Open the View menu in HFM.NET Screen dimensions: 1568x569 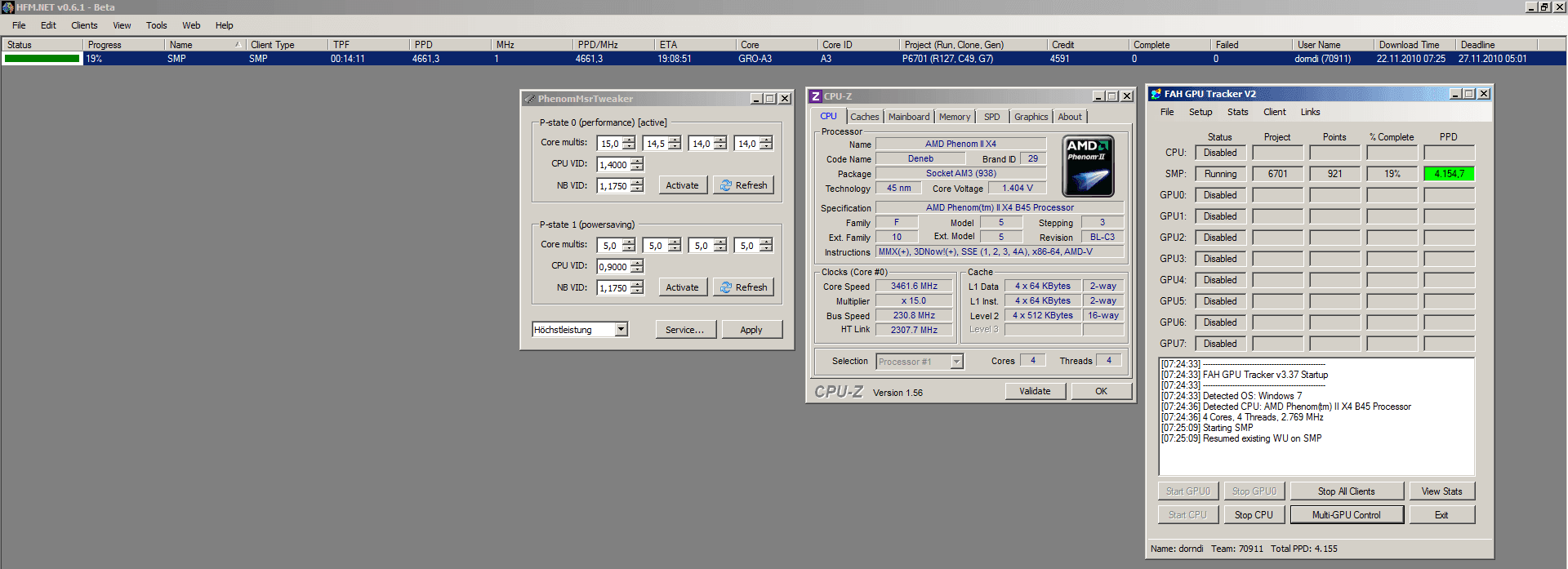tap(122, 25)
